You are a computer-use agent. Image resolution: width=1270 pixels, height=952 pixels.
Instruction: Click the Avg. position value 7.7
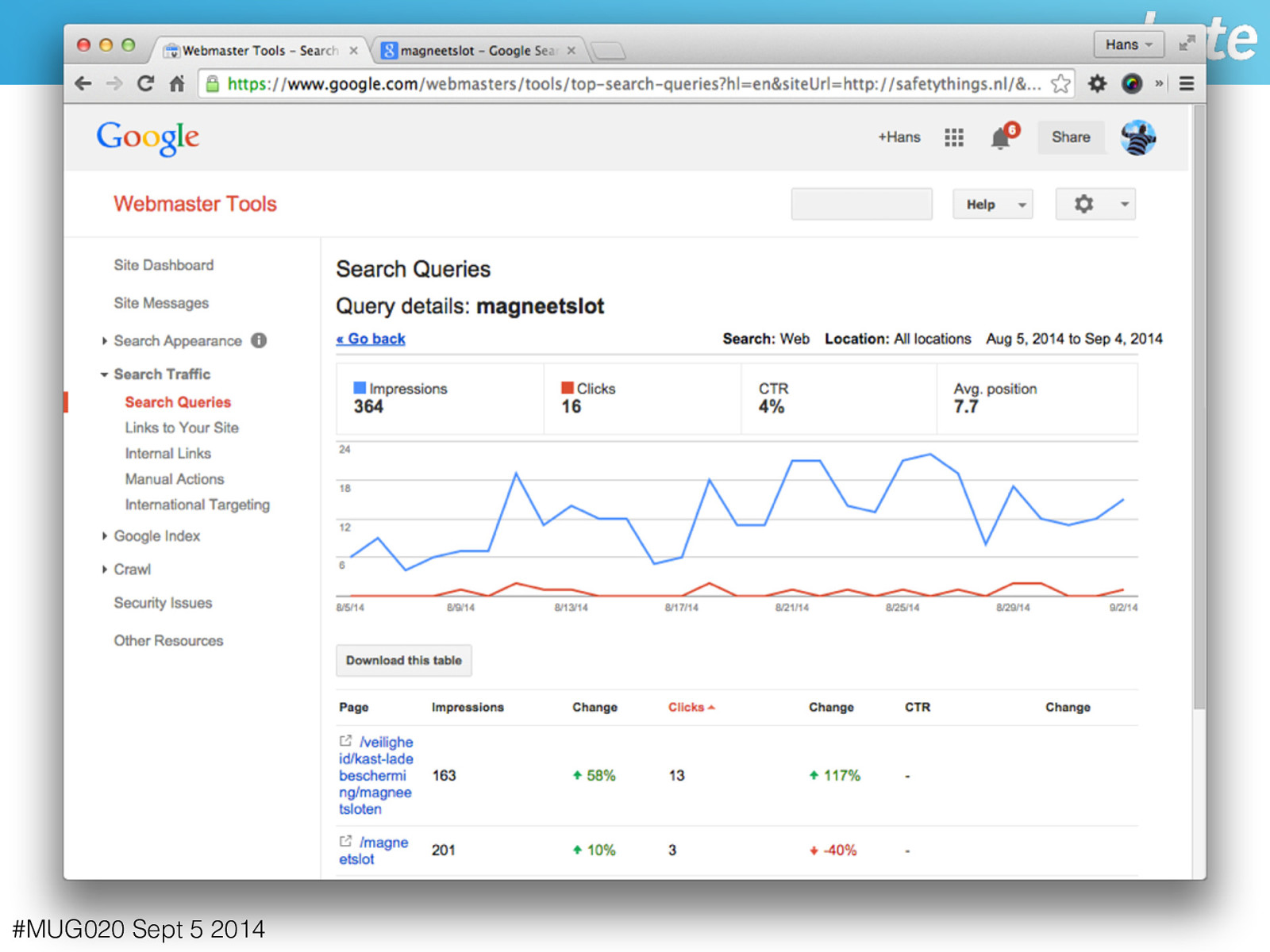[966, 407]
